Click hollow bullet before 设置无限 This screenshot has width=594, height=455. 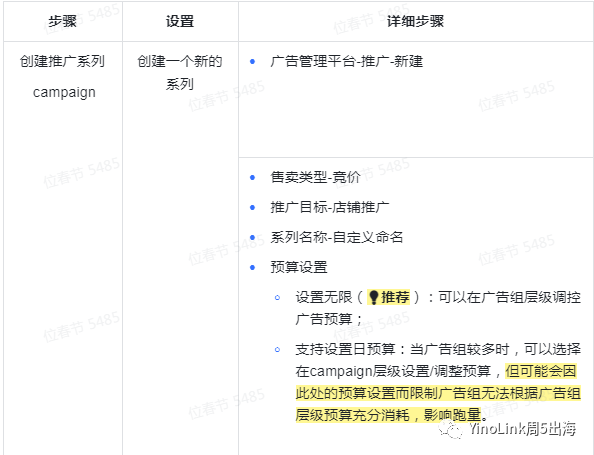[x=277, y=298]
